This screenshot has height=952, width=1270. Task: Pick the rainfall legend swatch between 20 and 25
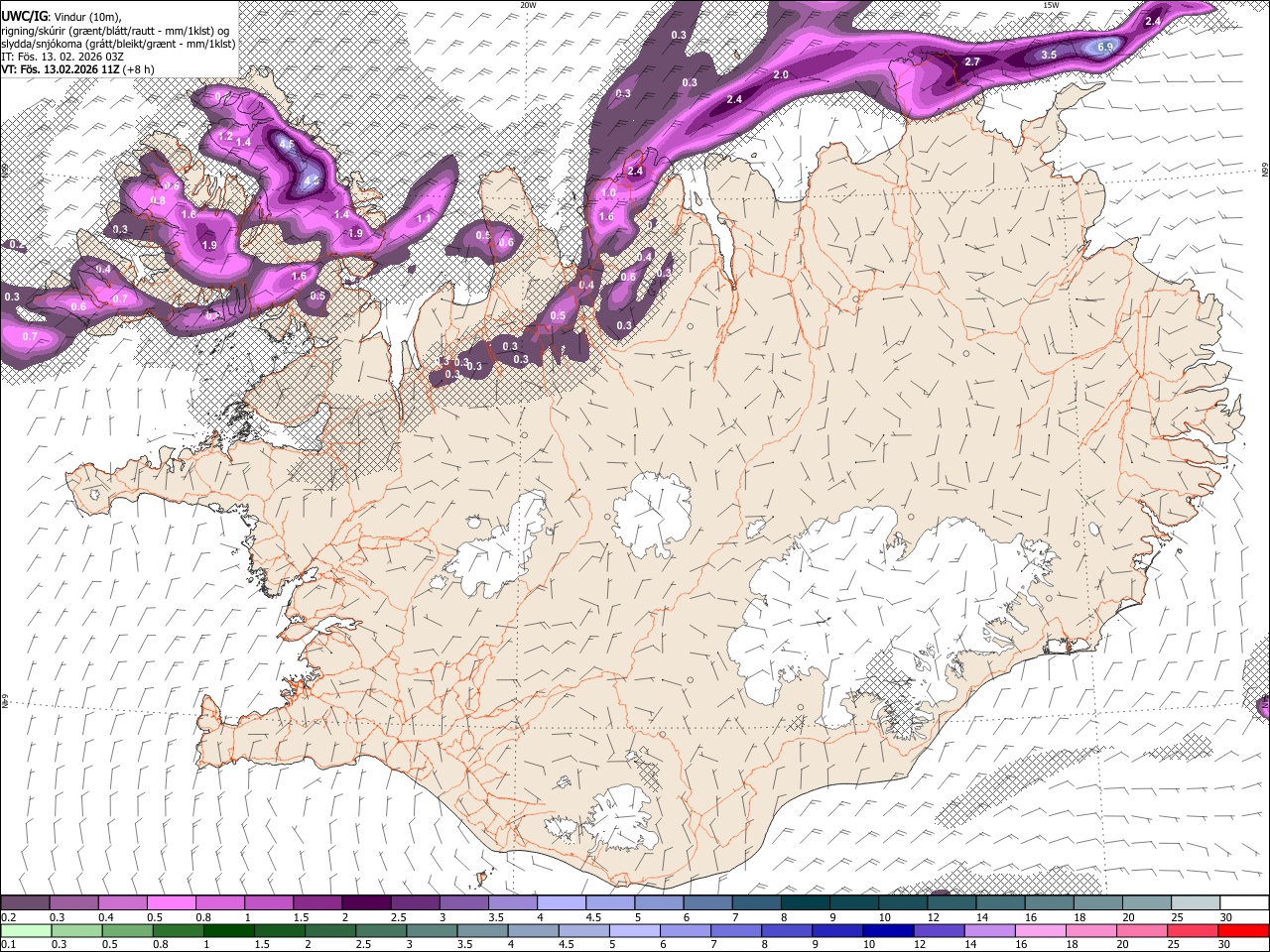click(x=1142, y=931)
